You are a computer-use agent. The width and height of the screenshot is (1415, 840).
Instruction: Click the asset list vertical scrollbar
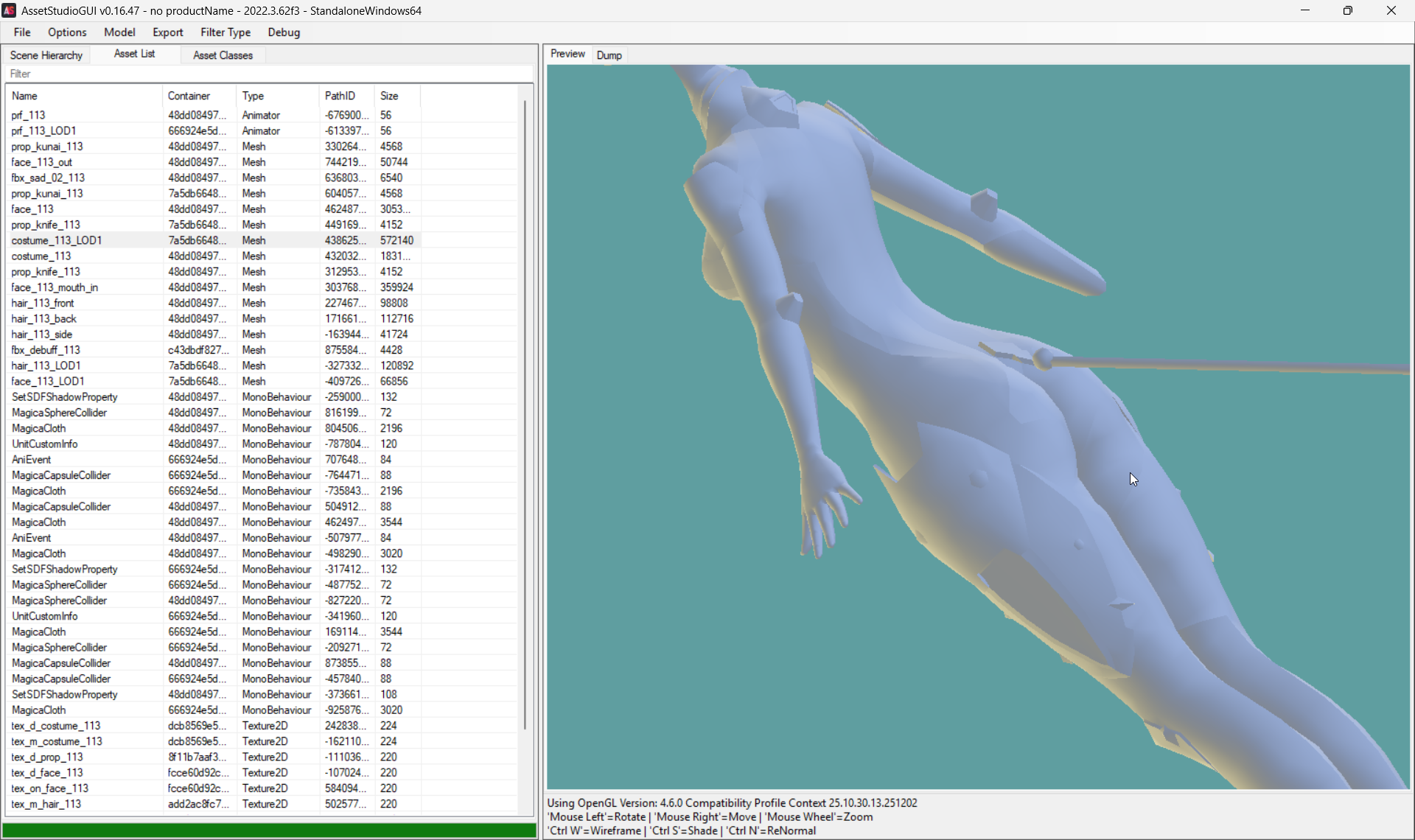click(x=525, y=413)
